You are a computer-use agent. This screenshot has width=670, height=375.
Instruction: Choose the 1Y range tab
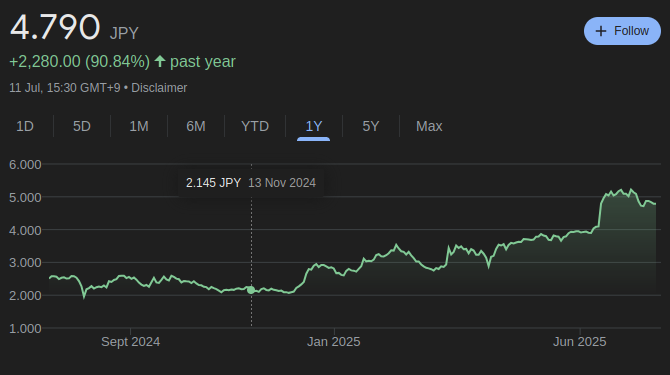pos(314,126)
